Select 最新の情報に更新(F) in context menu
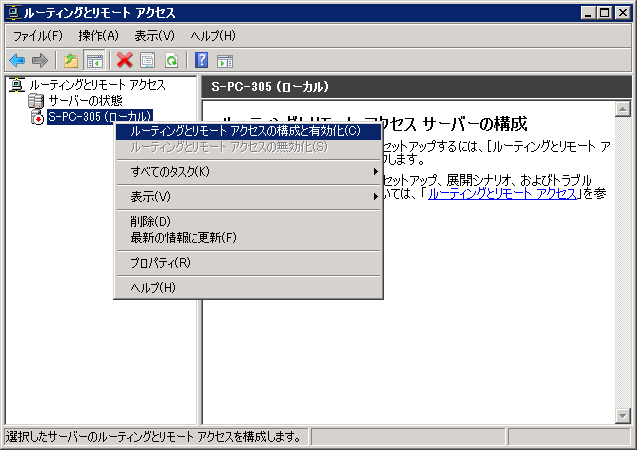This screenshot has height=450, width=637. coord(183,238)
